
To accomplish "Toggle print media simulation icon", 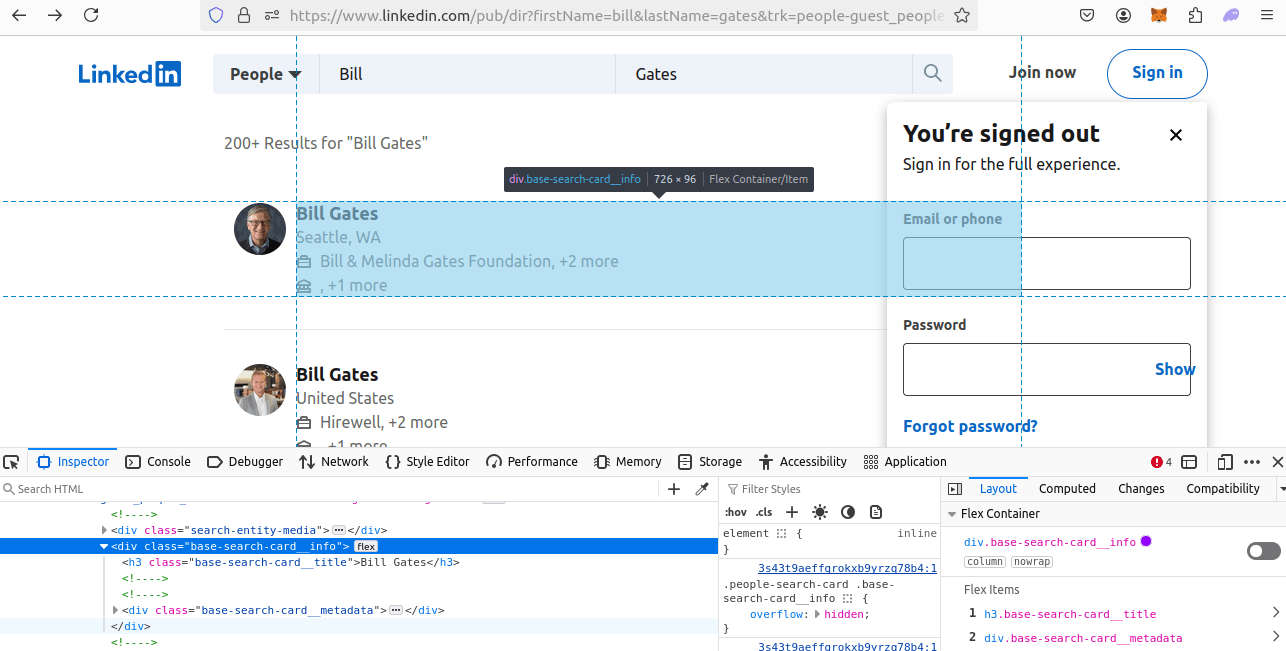I will pyautogui.click(x=876, y=512).
